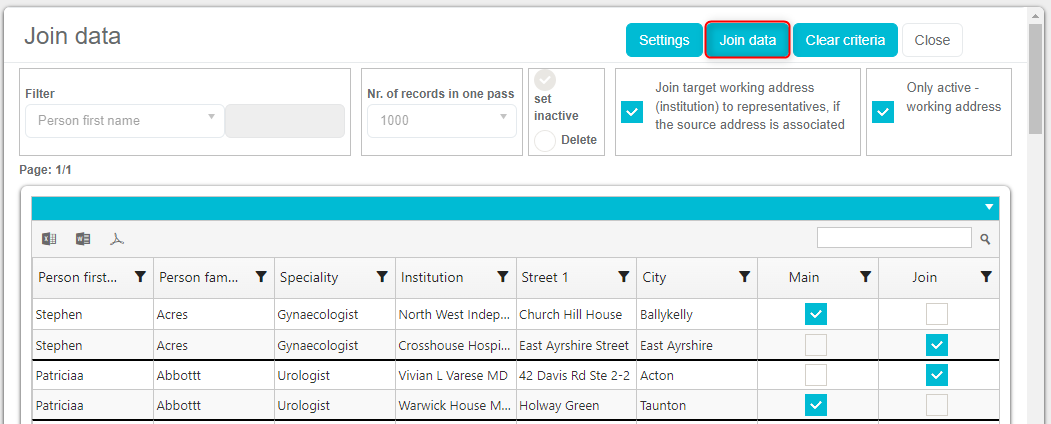Viewport: 1051px width, 424px height.
Task: Click the grid search text box
Action: click(x=894, y=238)
